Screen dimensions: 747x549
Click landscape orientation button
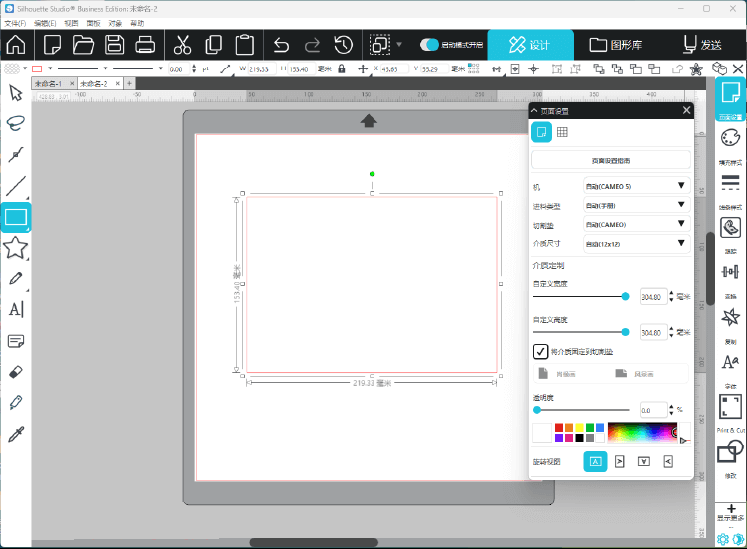click(x=634, y=374)
